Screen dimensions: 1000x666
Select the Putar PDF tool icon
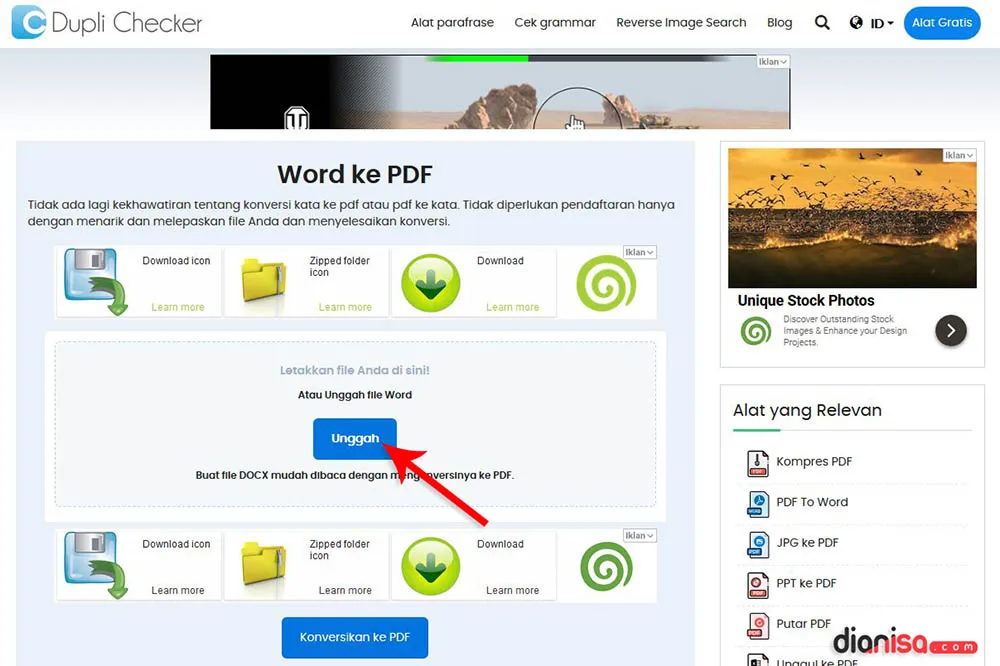click(x=757, y=625)
